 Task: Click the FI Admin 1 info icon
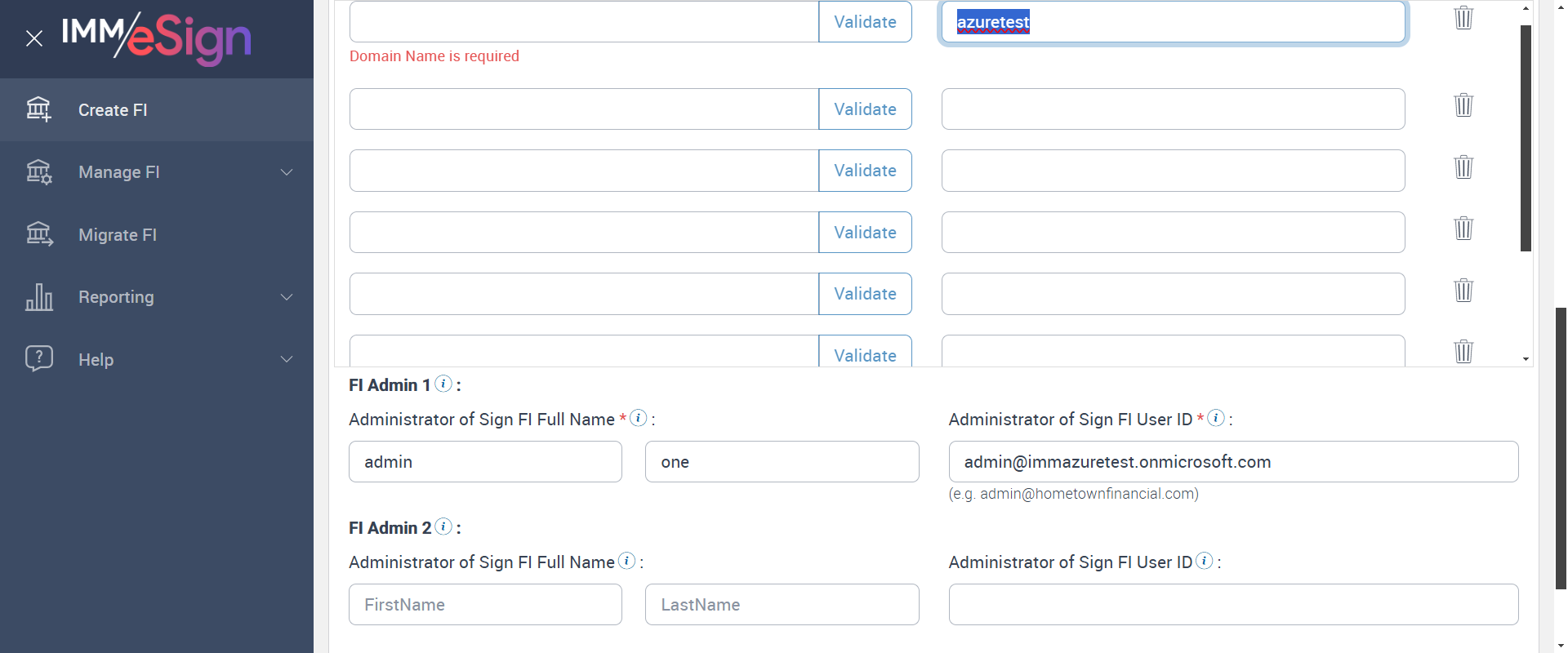(x=443, y=384)
